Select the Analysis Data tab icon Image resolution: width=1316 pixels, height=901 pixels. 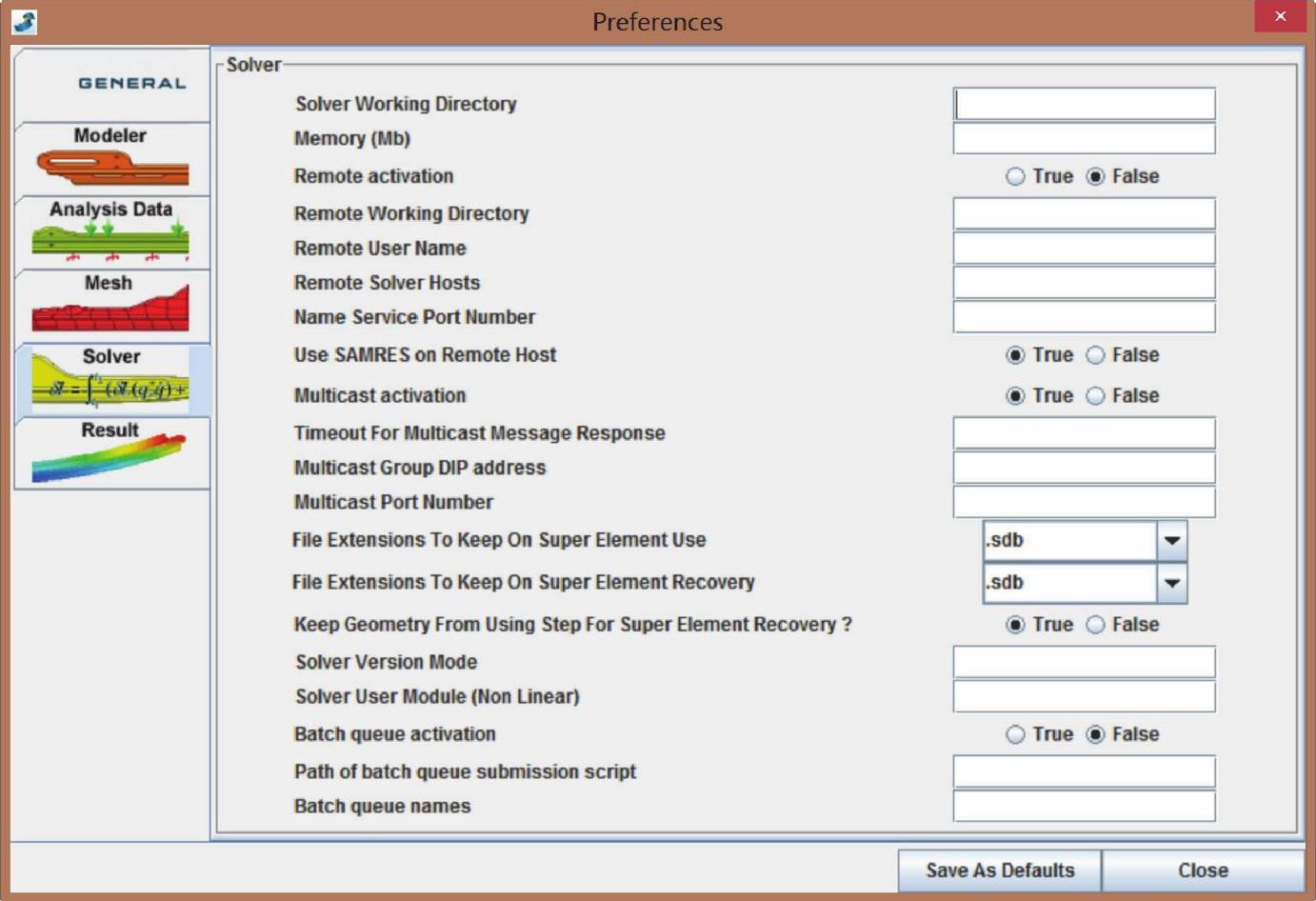click(110, 240)
